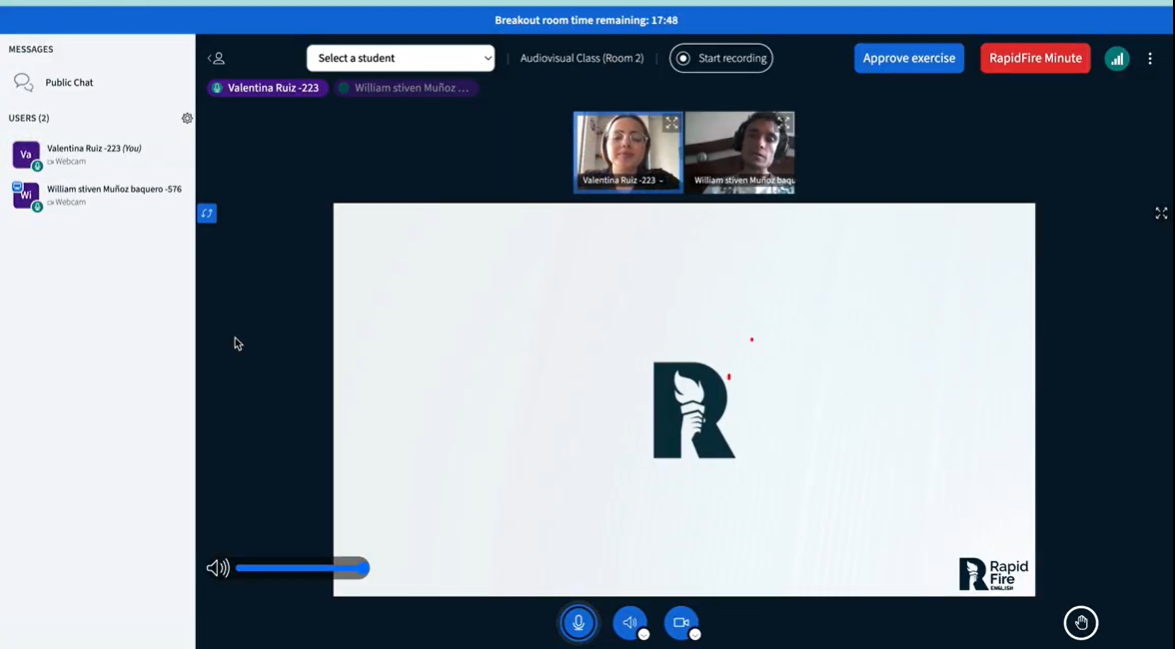Viewport: 1175px width, 649px height.
Task: Click the signal strength connection status icon
Action: click(x=1117, y=58)
